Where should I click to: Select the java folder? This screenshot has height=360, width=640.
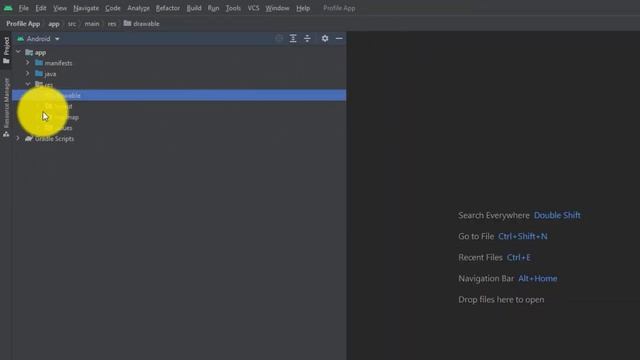[x=50, y=74]
